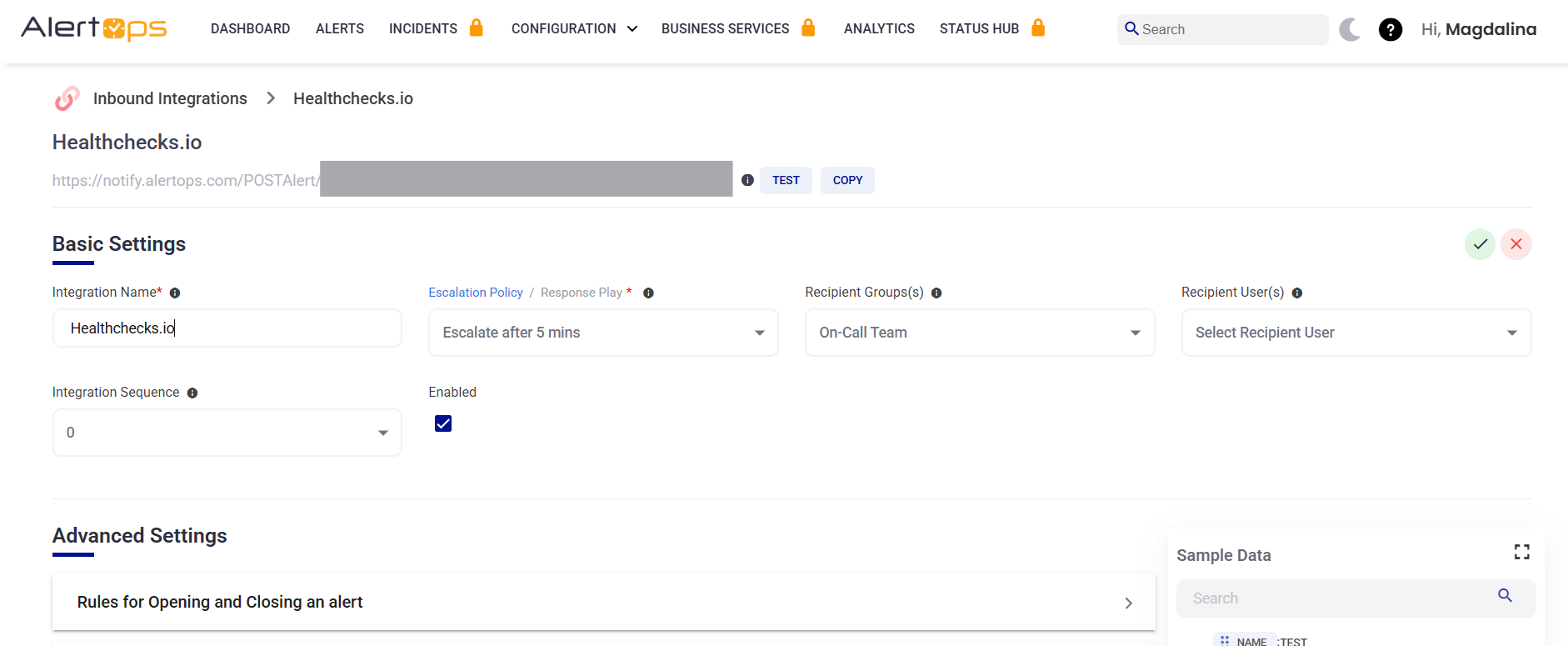Go to the Analytics menu item

(879, 29)
